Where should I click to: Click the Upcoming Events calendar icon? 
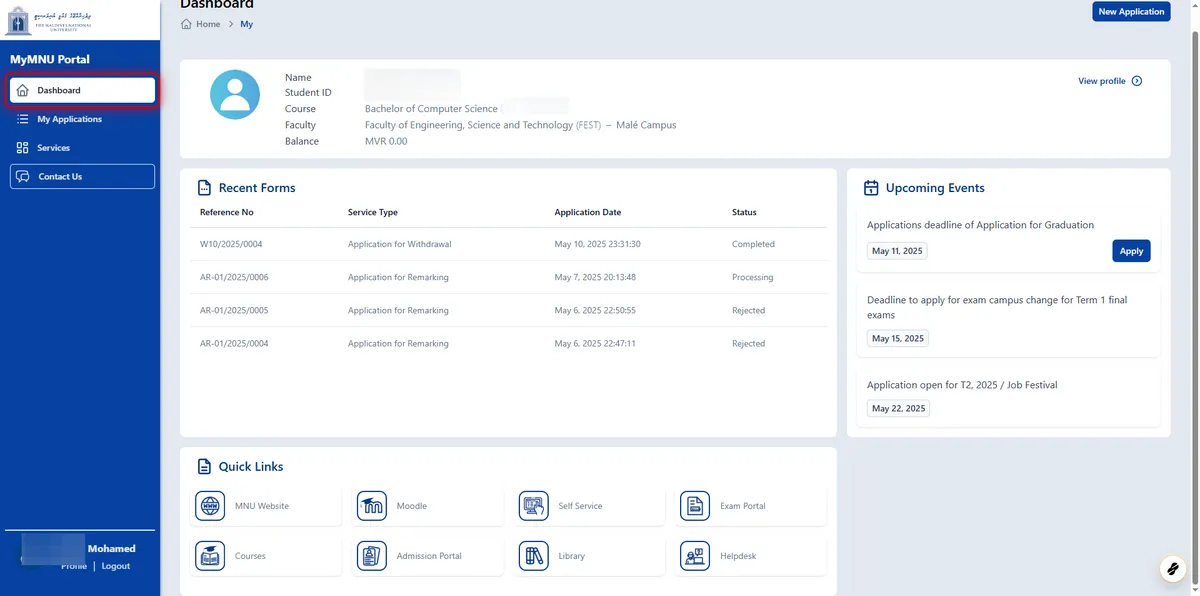pos(871,188)
